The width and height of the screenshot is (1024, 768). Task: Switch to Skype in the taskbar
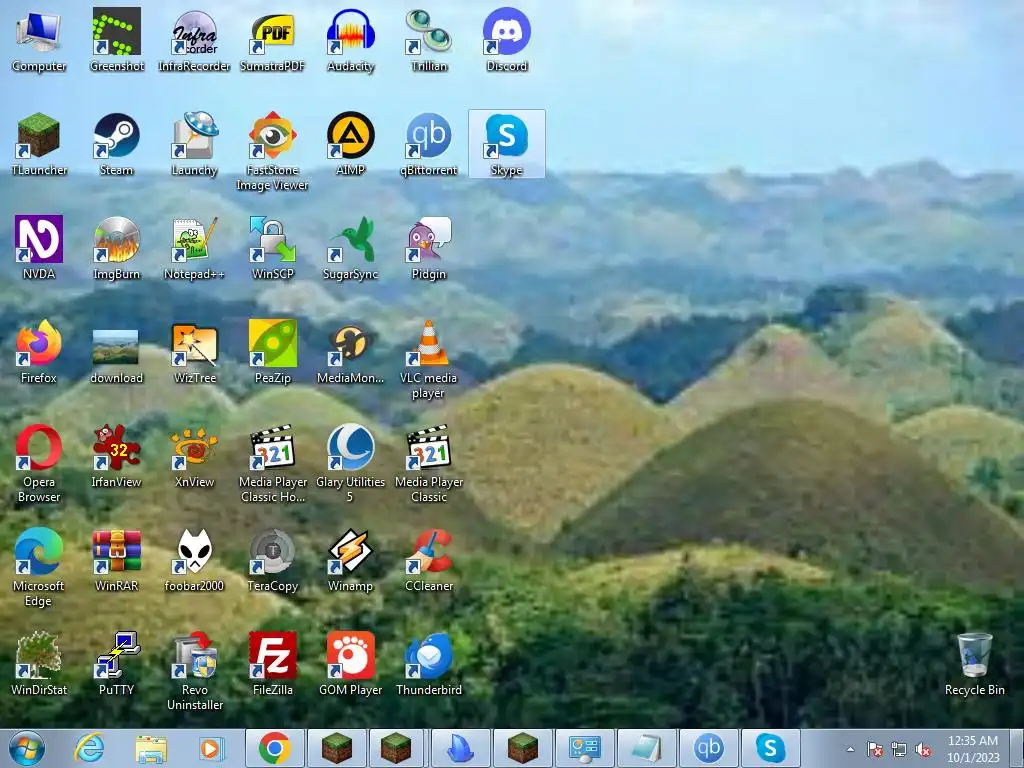coord(771,748)
